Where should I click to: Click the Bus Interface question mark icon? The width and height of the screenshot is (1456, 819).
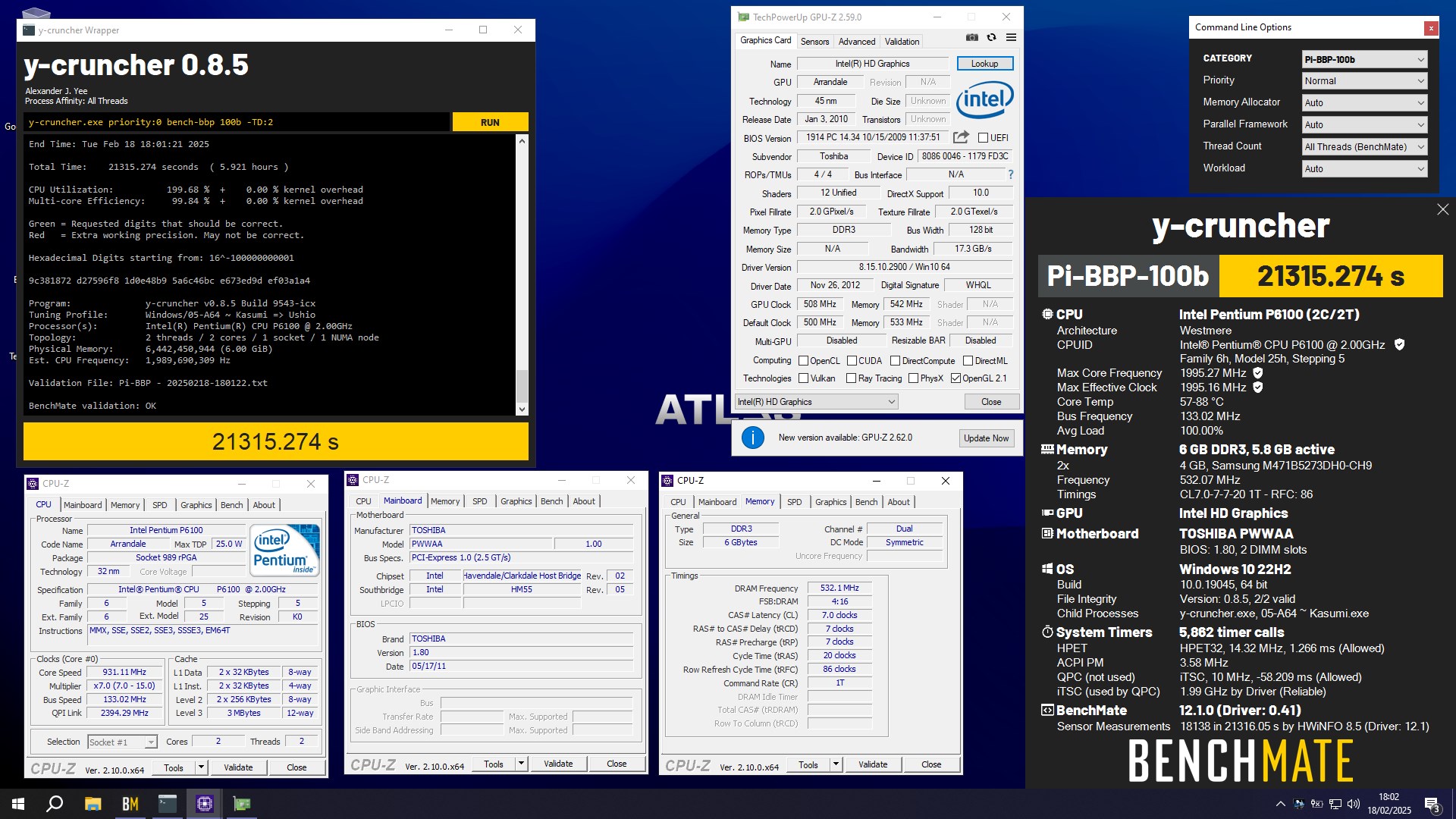coord(1010,174)
